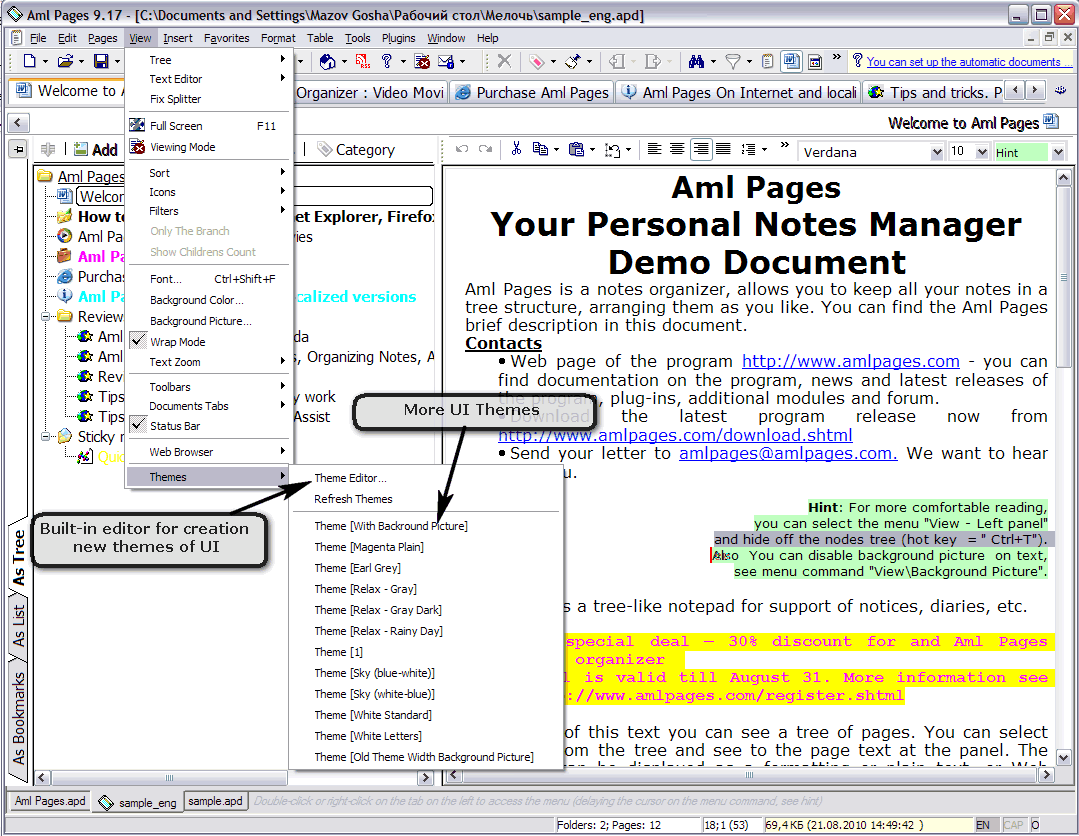Collapse the Sticky tree folder
Image resolution: width=1079 pixels, height=836 pixels.
(46, 436)
